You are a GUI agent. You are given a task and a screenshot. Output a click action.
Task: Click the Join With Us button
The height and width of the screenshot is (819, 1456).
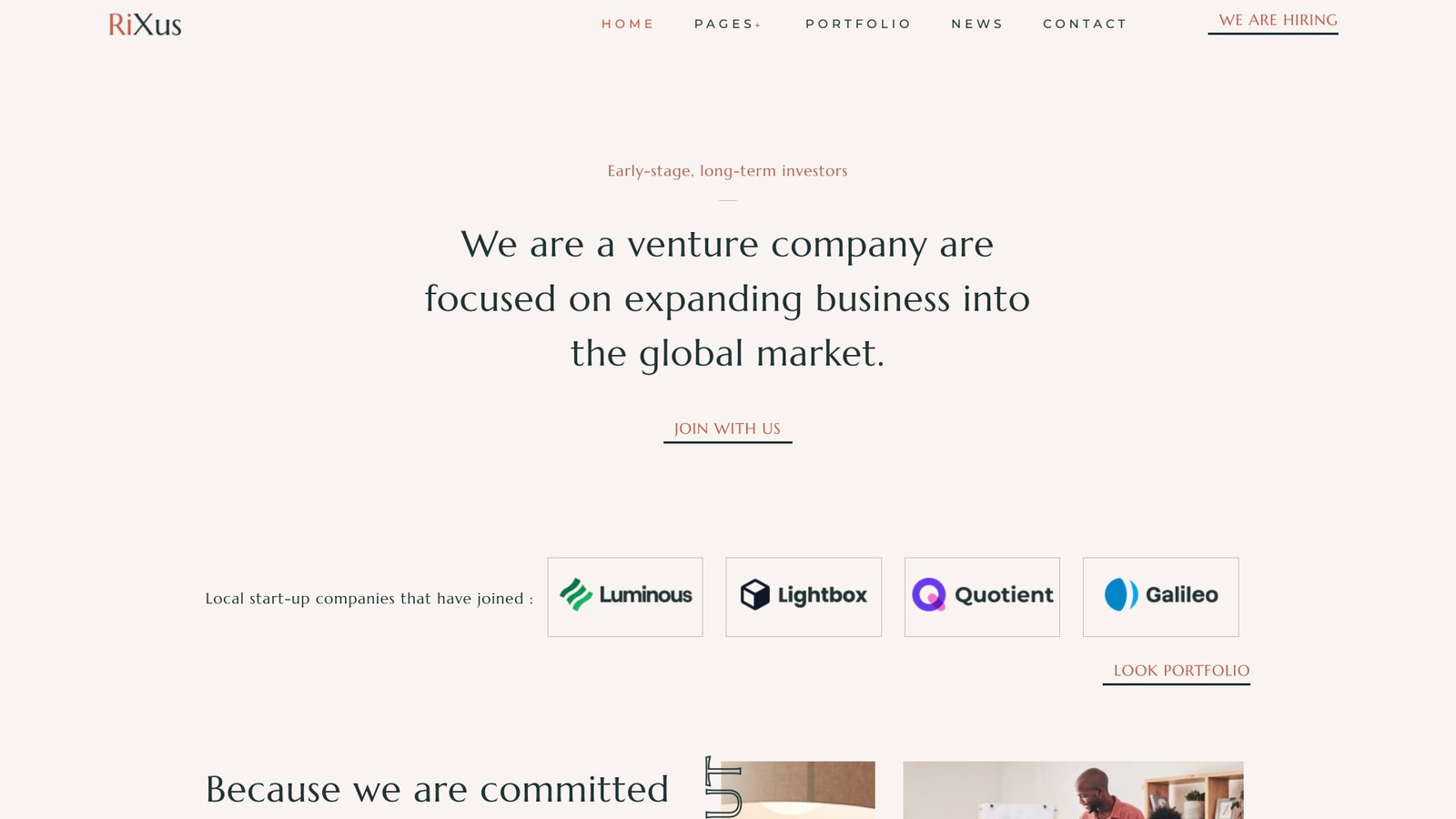[x=727, y=430]
